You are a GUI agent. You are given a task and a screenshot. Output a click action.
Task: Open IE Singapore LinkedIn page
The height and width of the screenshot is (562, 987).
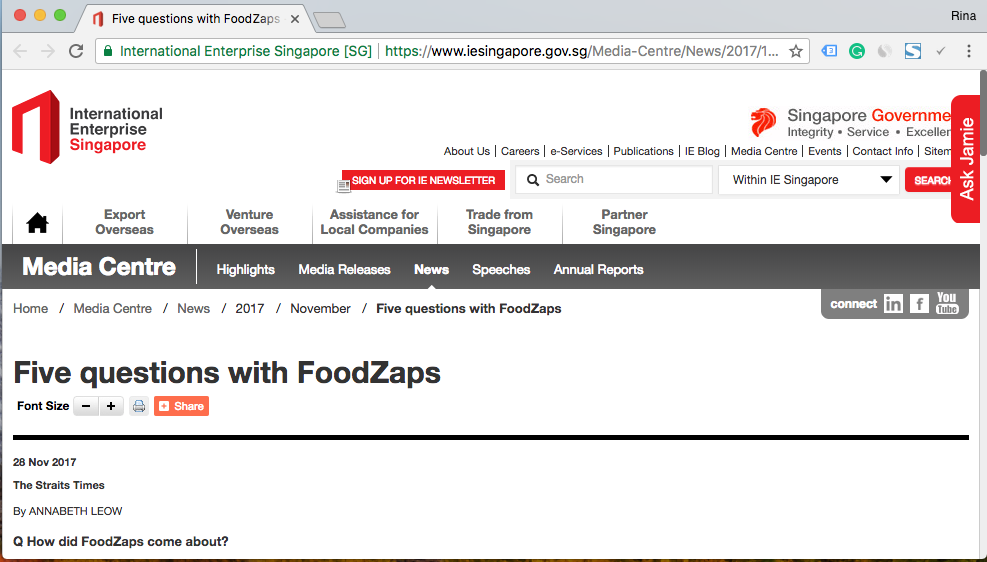[x=893, y=304]
